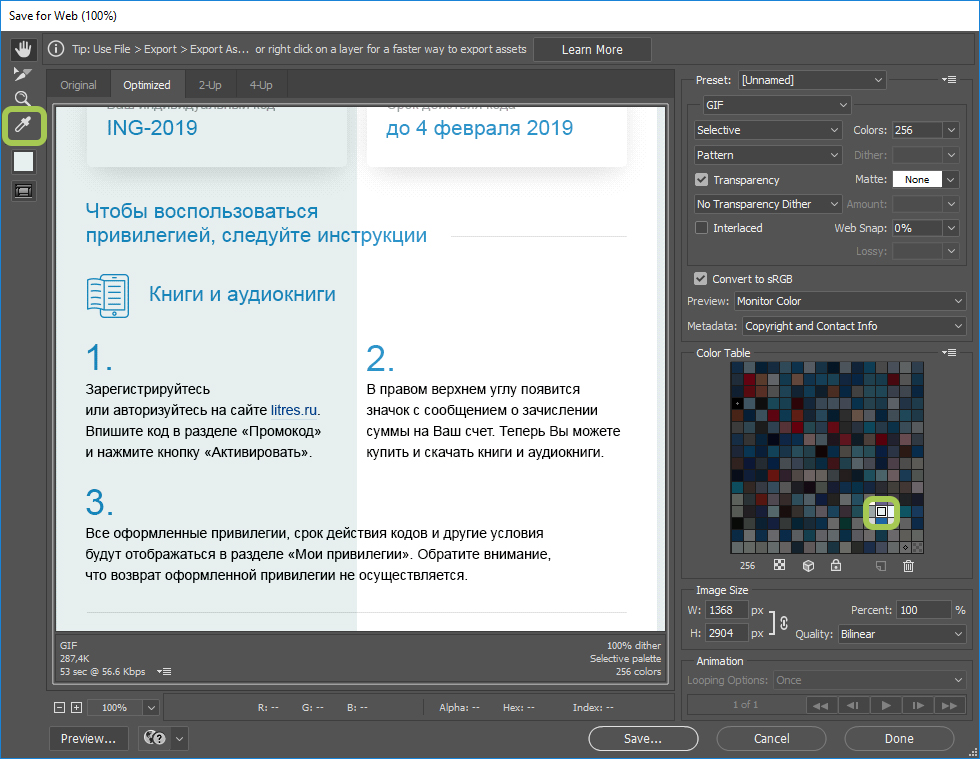Click the Matte color box showing None
This screenshot has width=980, height=759.
(917, 179)
